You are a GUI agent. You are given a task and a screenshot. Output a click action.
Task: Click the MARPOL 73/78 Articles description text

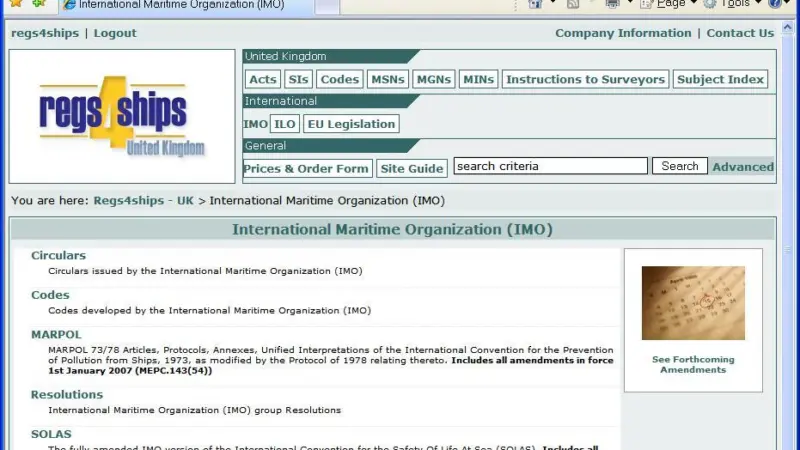pos(331,360)
